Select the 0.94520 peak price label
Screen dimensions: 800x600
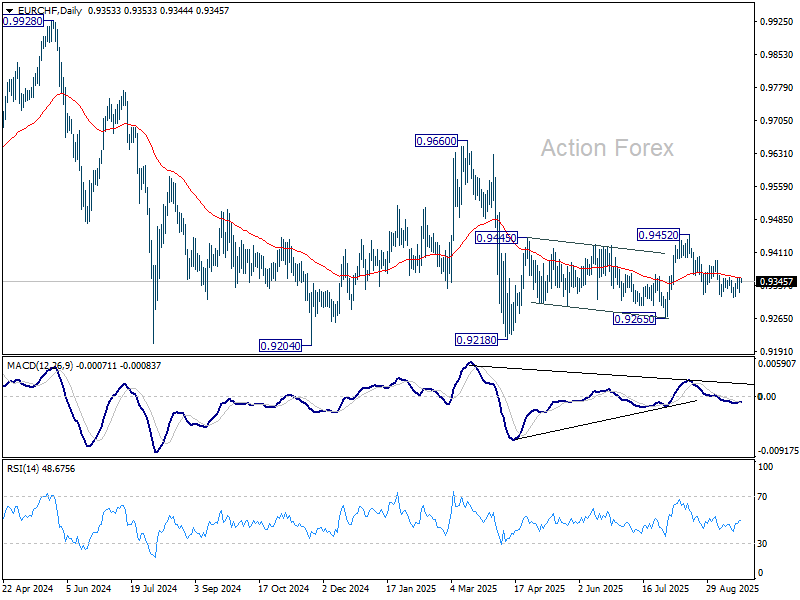click(x=659, y=235)
